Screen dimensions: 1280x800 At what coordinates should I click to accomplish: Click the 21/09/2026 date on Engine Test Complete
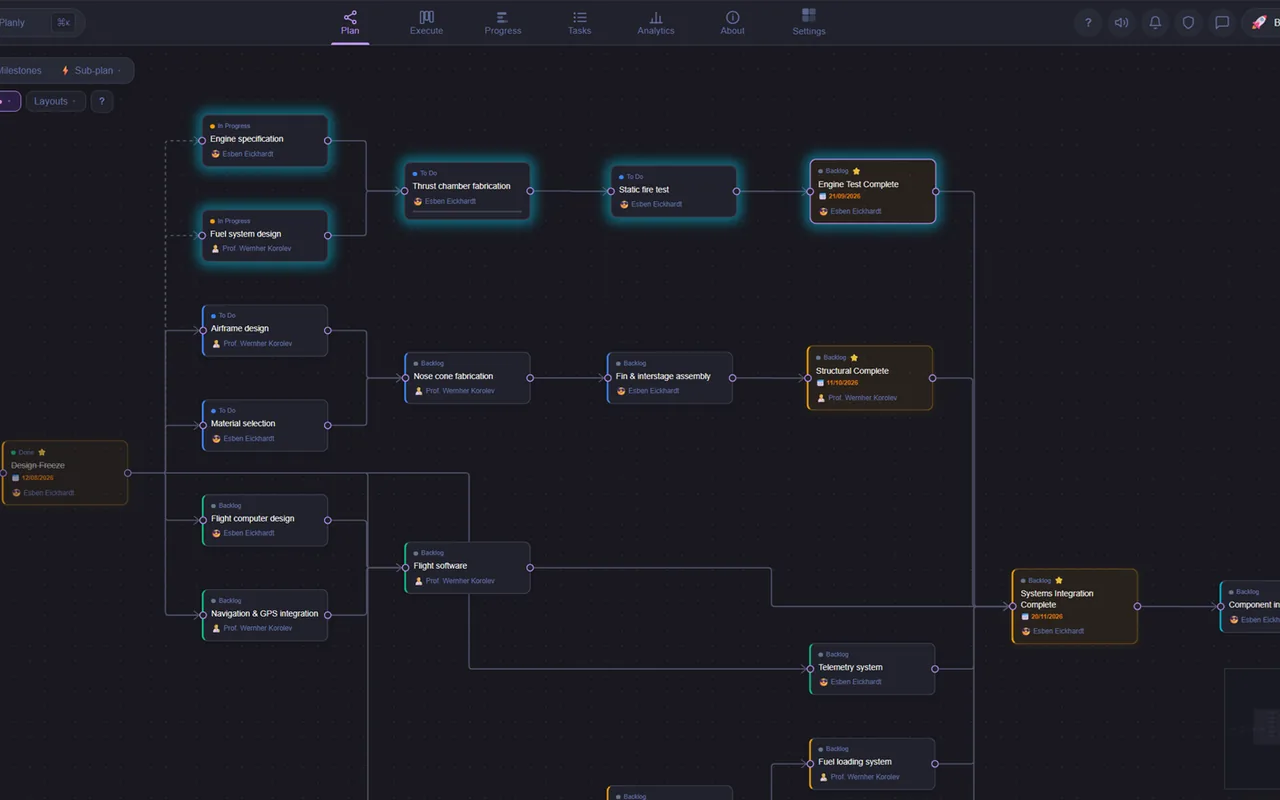tap(844, 196)
